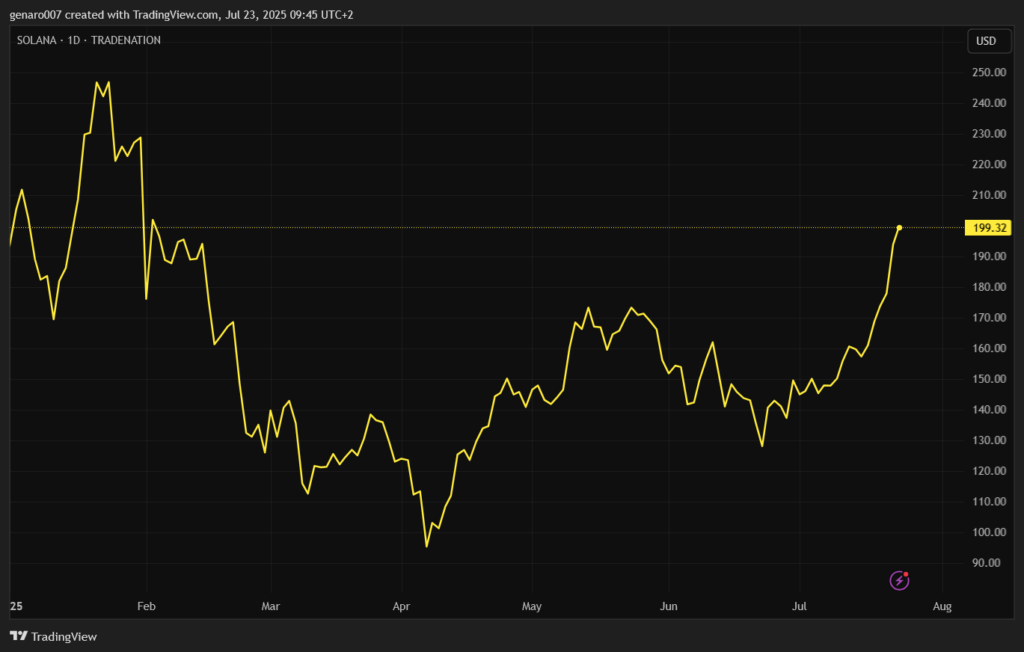Click the Apr label on time axis
The image size is (1024, 652).
click(401, 606)
